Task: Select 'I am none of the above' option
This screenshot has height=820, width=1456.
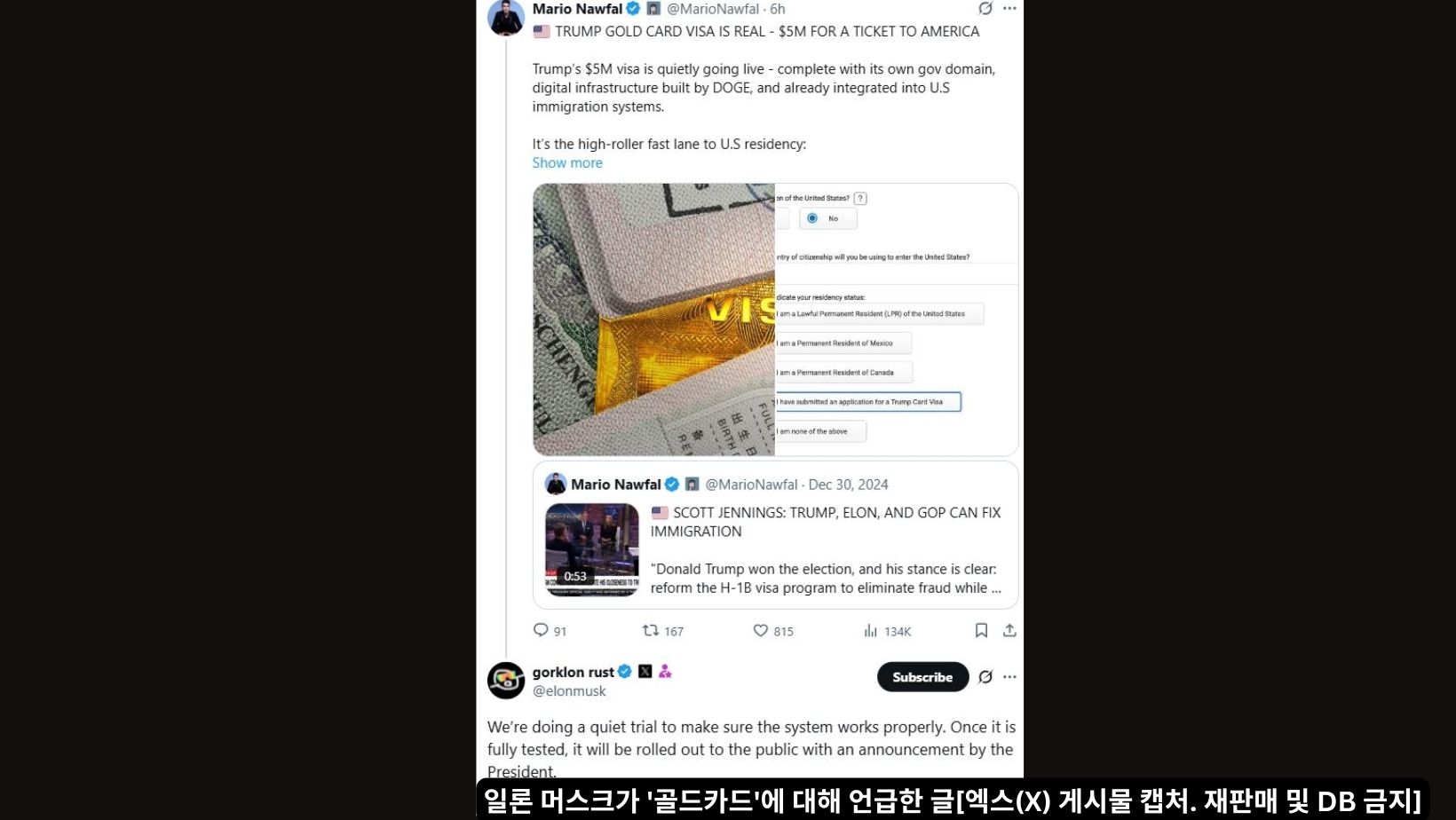Action: (x=820, y=431)
